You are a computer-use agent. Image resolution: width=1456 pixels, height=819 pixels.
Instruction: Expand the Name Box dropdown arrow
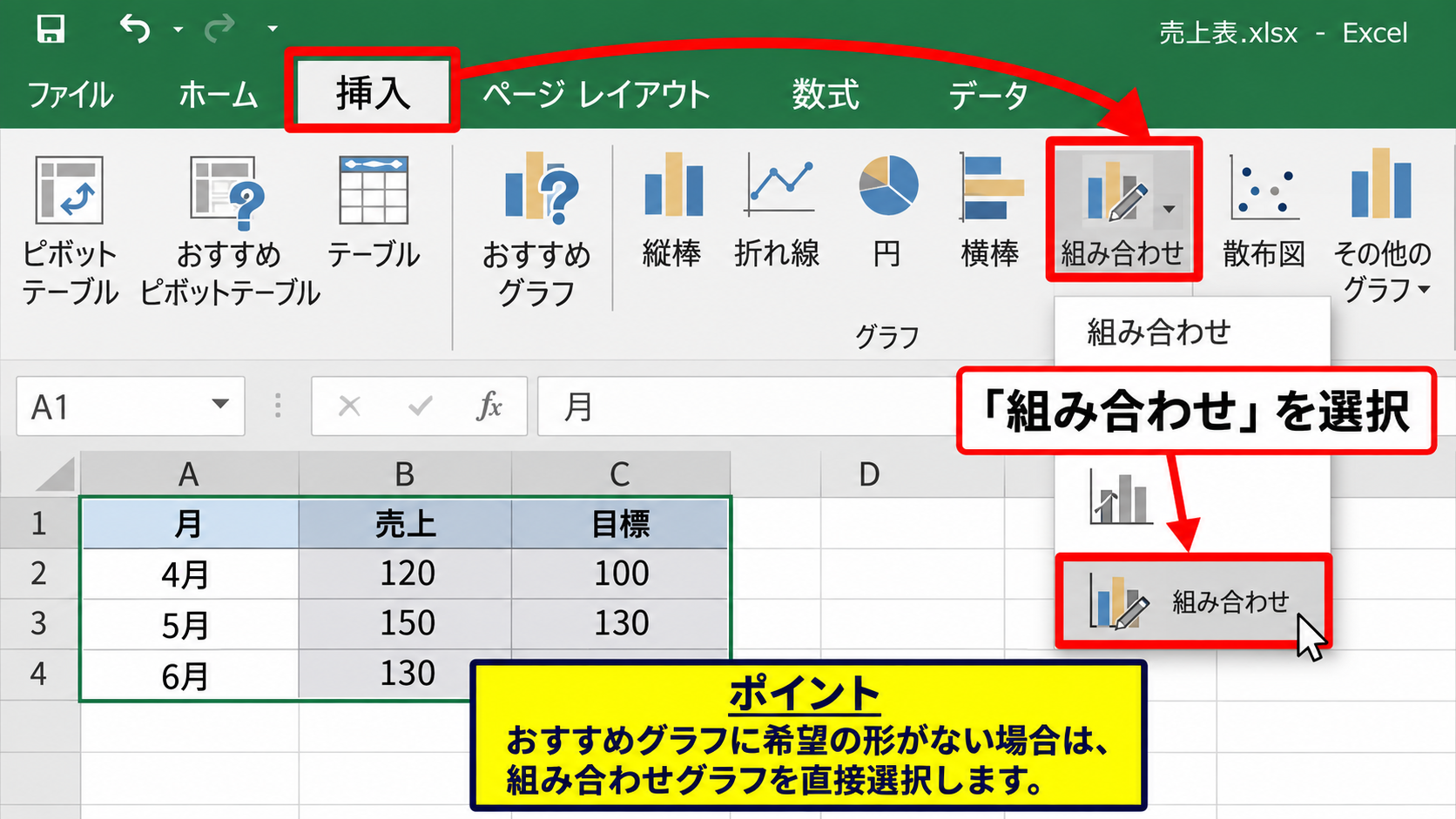(220, 404)
